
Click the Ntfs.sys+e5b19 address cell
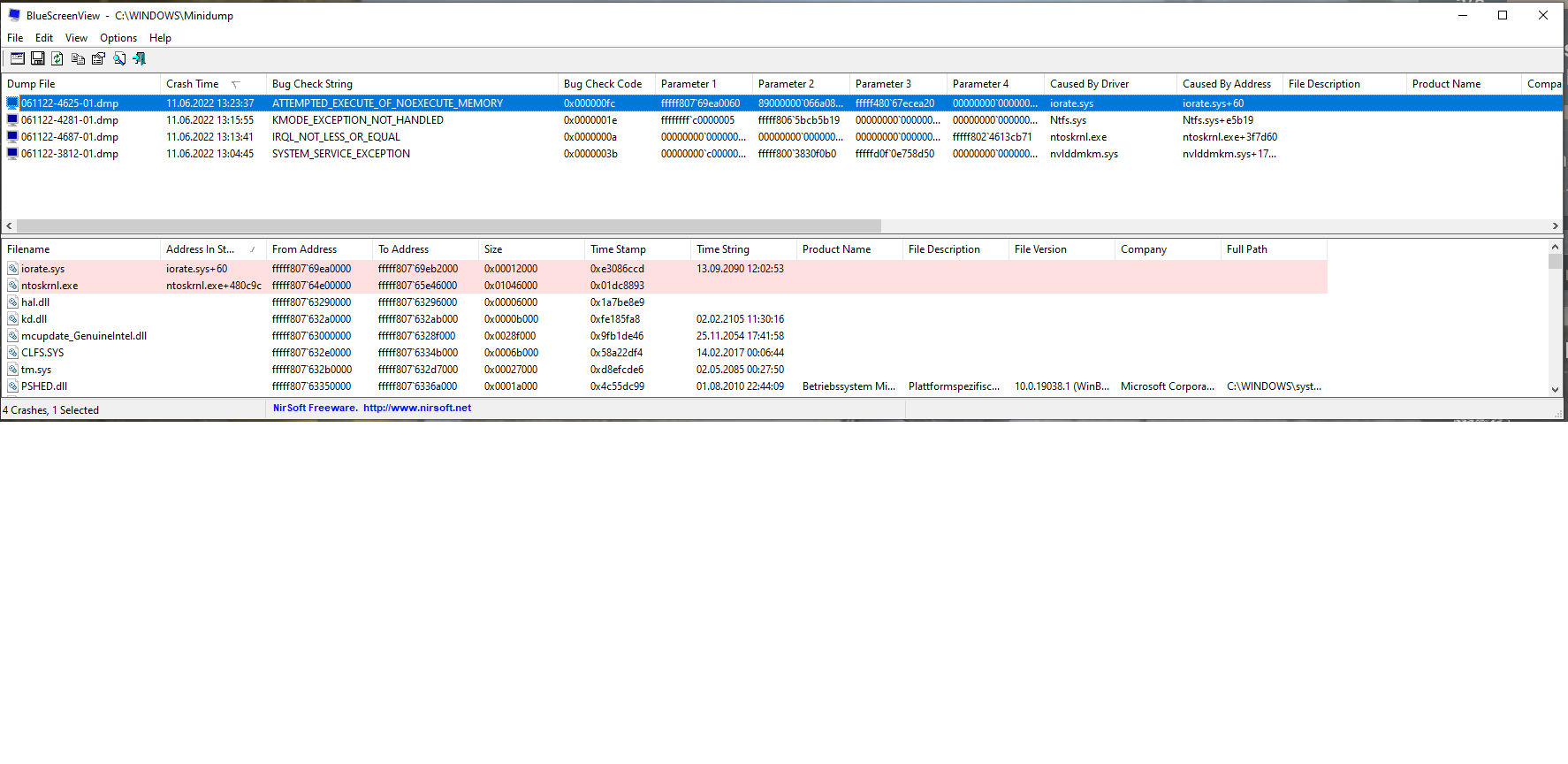click(1218, 120)
